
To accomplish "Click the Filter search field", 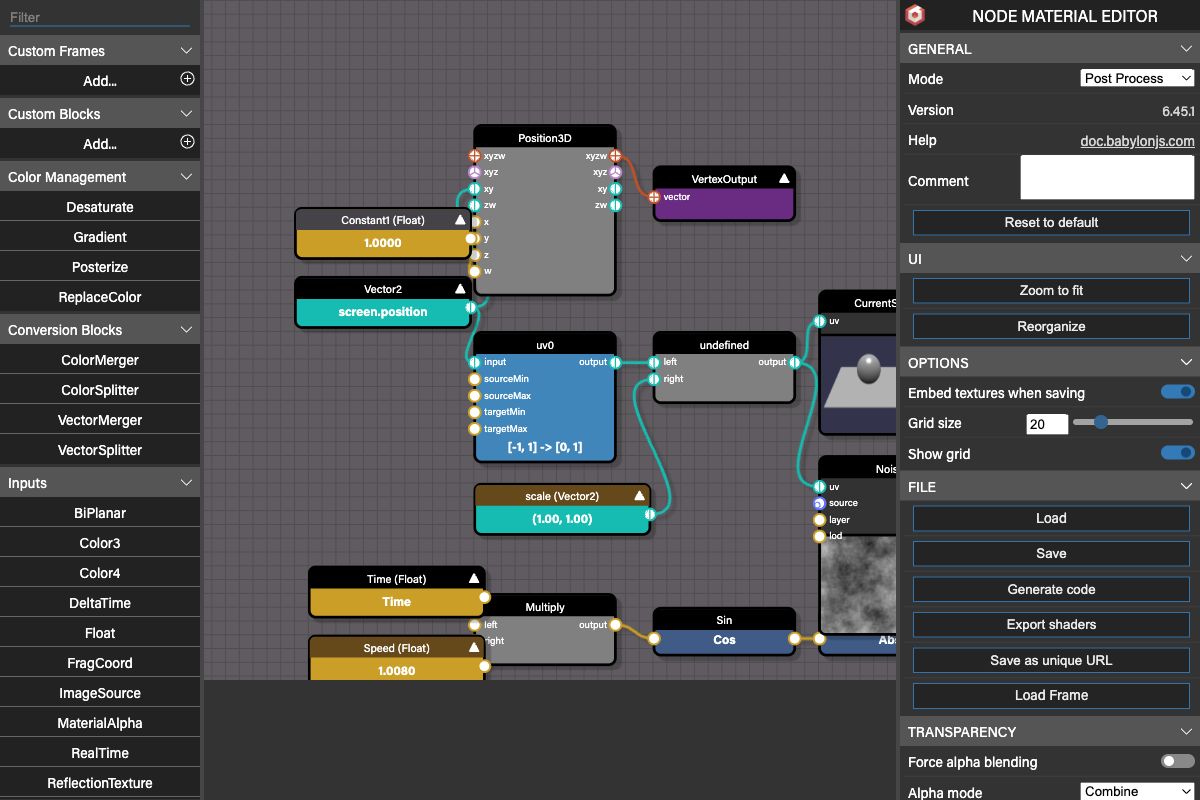I will click(98, 17).
